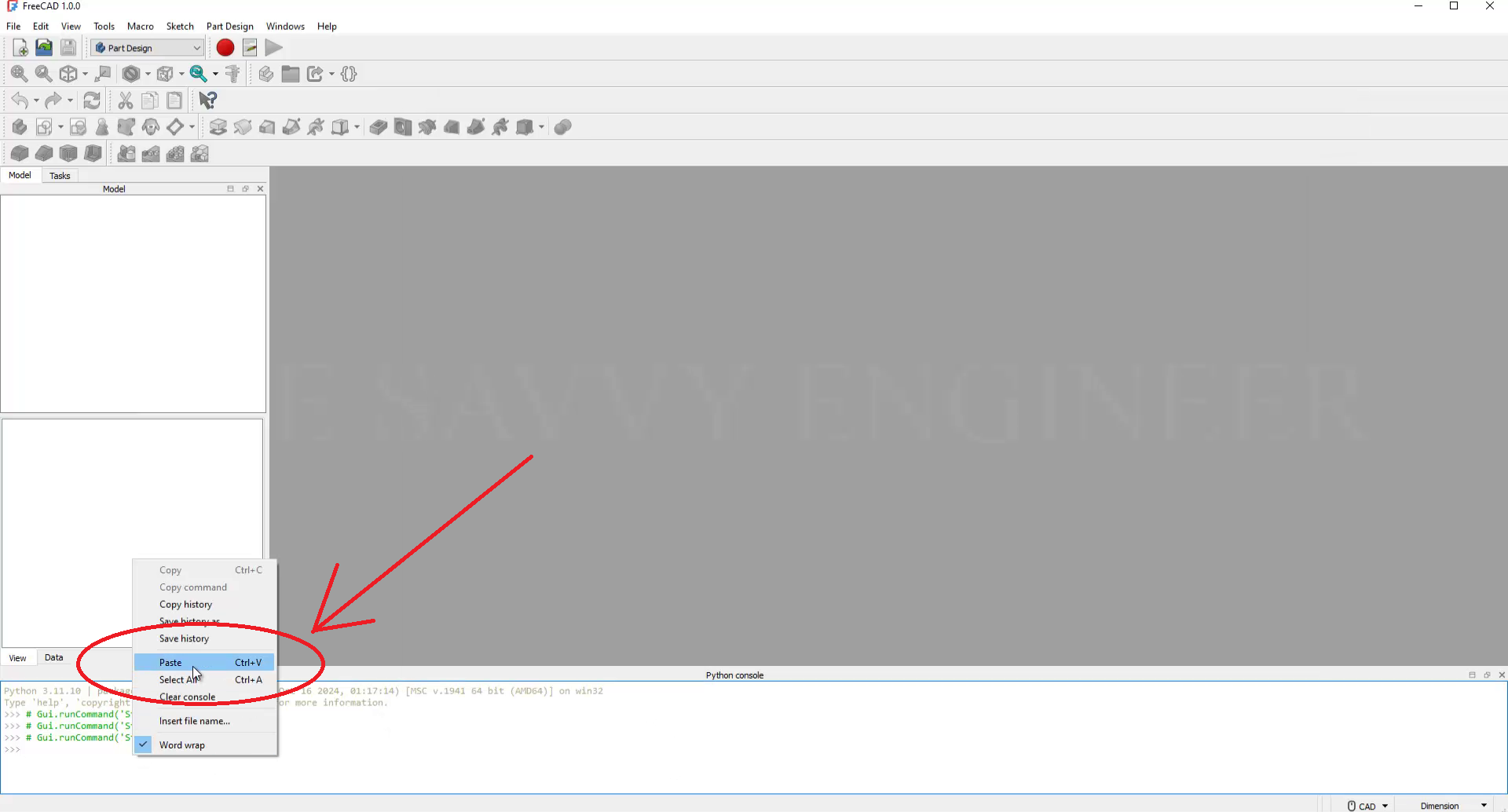Image resolution: width=1508 pixels, height=812 pixels.
Task: Click the Refresh recompute icon
Action: (x=92, y=101)
